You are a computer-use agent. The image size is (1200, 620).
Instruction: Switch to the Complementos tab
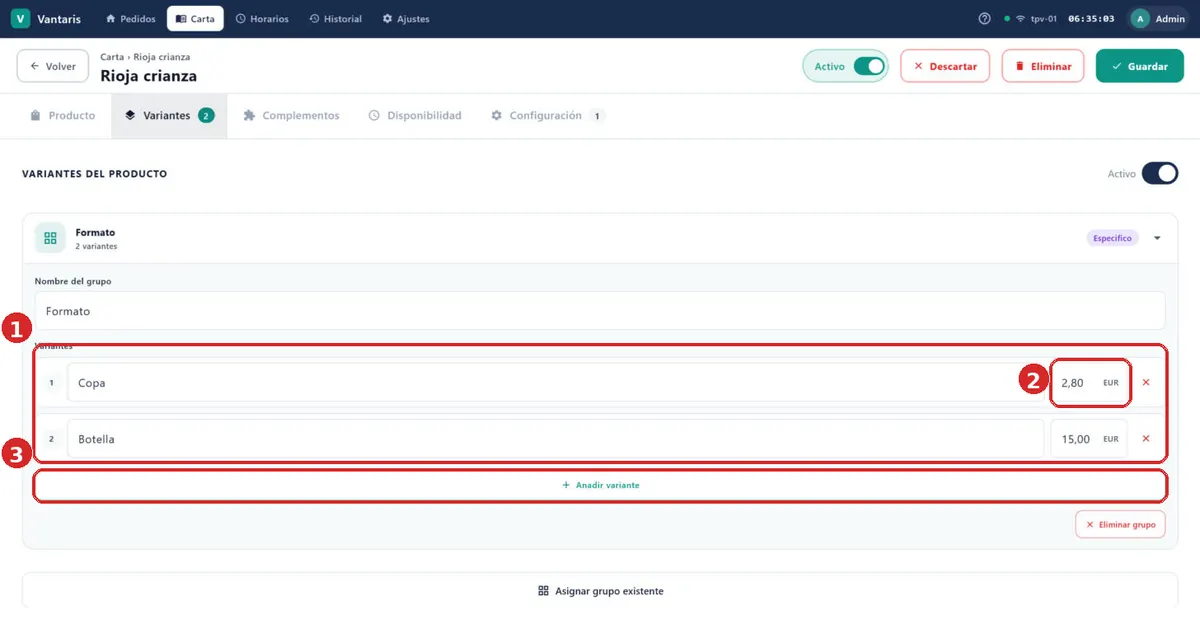click(291, 116)
